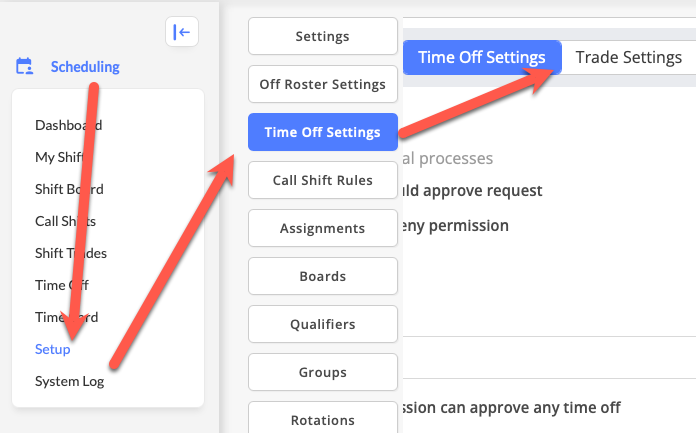696x433 pixels.
Task: Open the Boards setup section
Action: pos(322,276)
